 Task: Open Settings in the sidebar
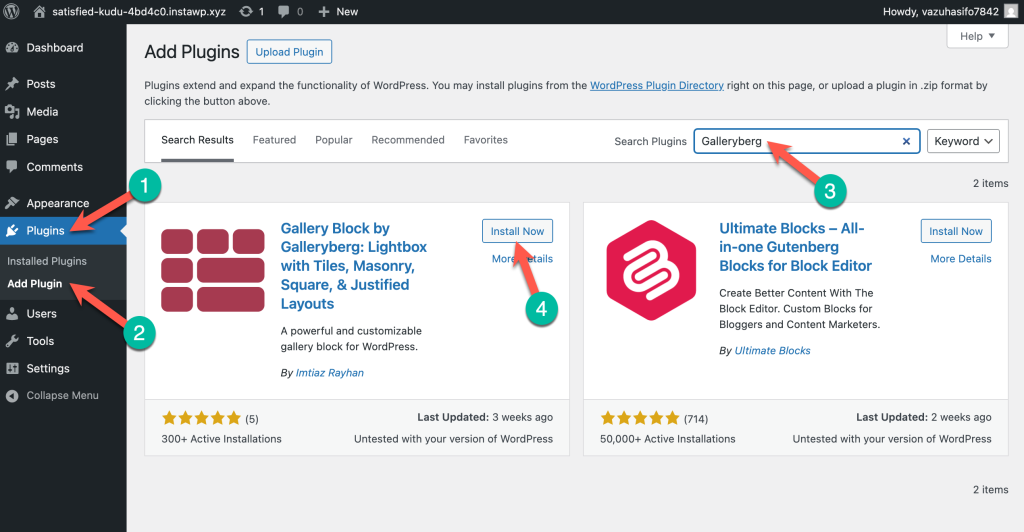click(x=48, y=368)
